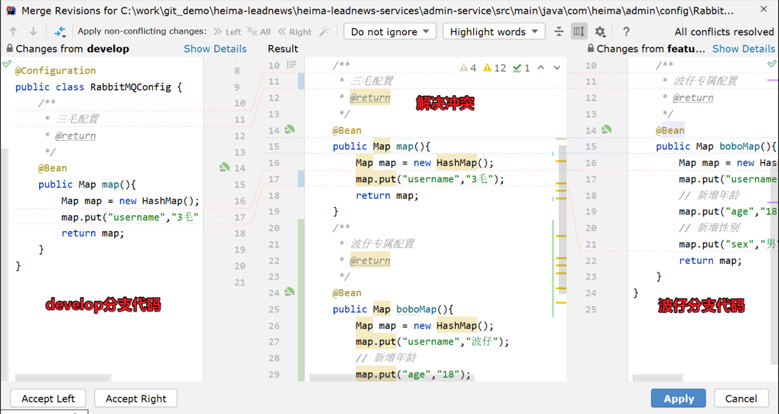Click the compare both sides icon
The width and height of the screenshot is (779, 414).
point(60,32)
